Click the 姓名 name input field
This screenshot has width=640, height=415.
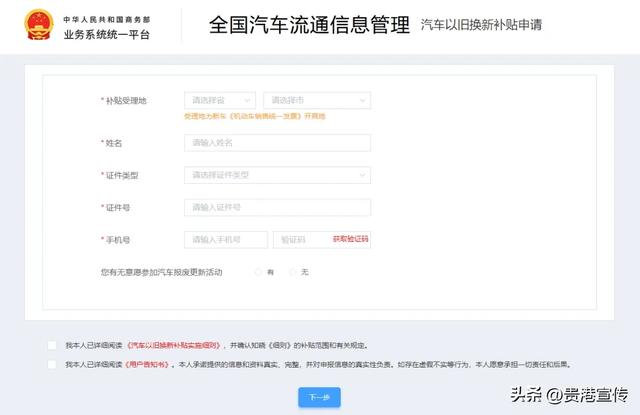tap(278, 143)
